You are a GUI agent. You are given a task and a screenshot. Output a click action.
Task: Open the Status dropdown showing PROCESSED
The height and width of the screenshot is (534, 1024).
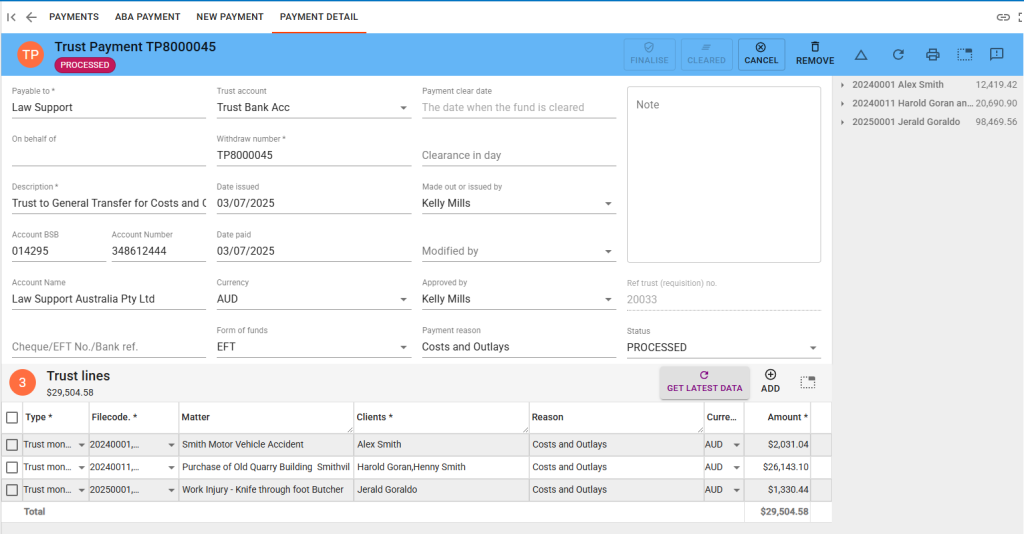coord(812,348)
